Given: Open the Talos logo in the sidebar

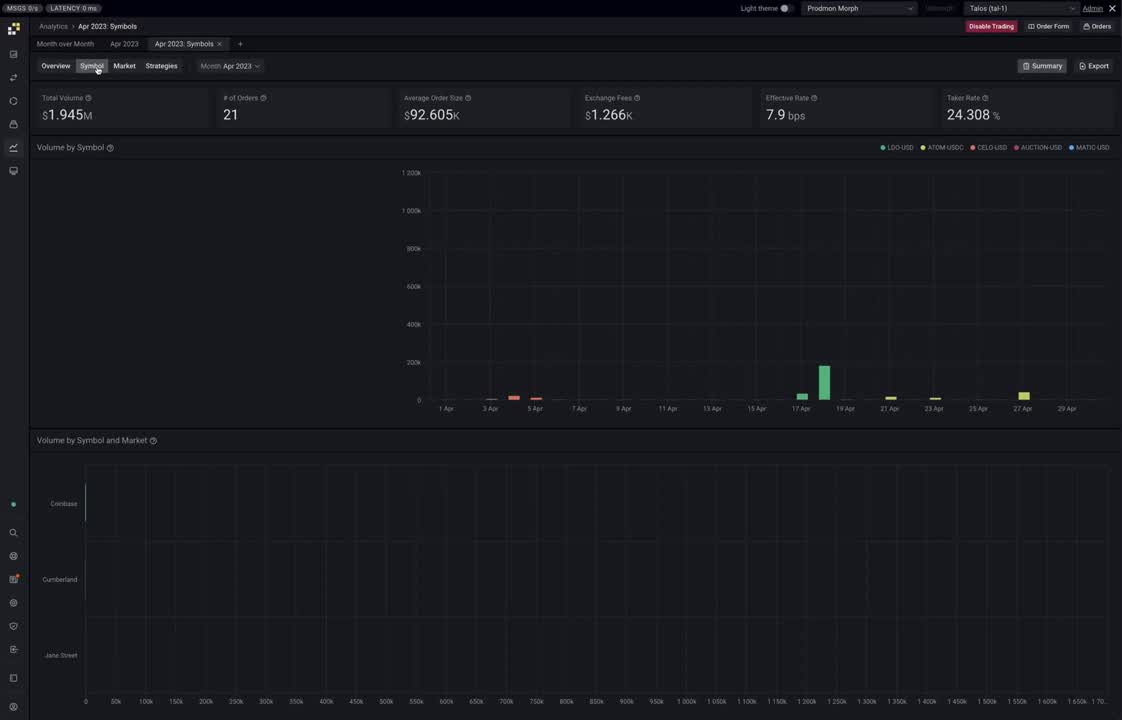Looking at the screenshot, I should 13,28.
